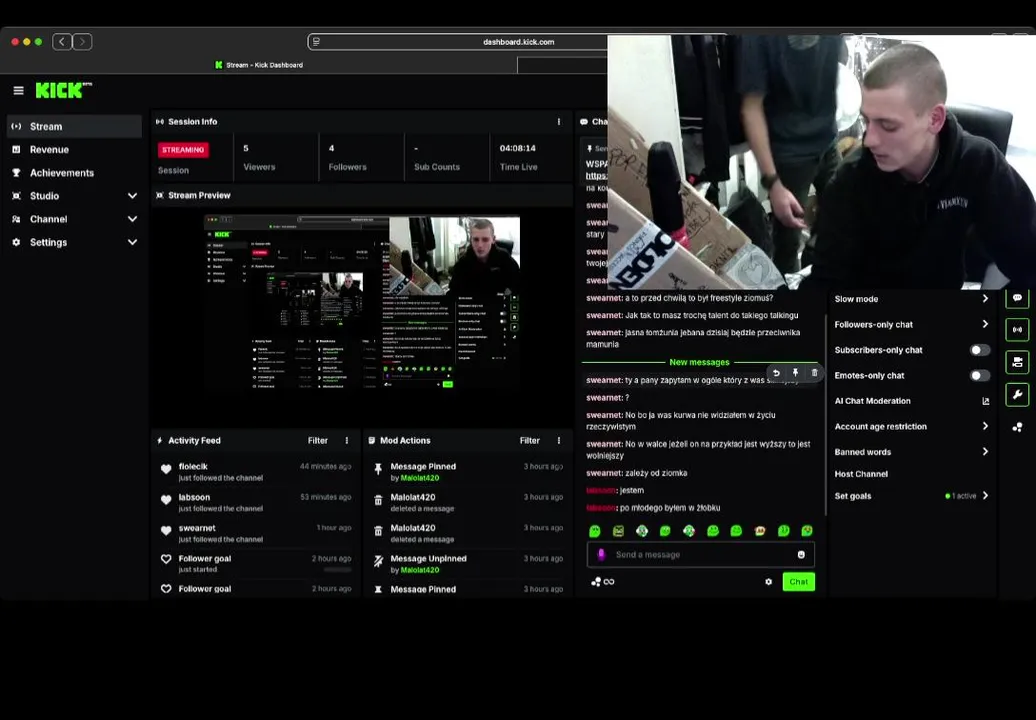The height and width of the screenshot is (720, 1036).
Task: Open the wrench tools icon in right rail
Action: click(x=1018, y=395)
